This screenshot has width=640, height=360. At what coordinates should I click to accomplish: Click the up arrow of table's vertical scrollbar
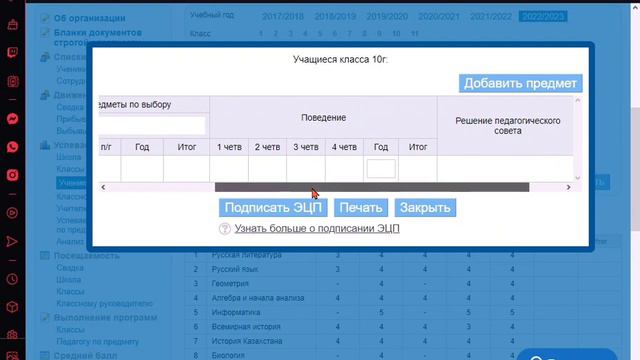coord(578,100)
